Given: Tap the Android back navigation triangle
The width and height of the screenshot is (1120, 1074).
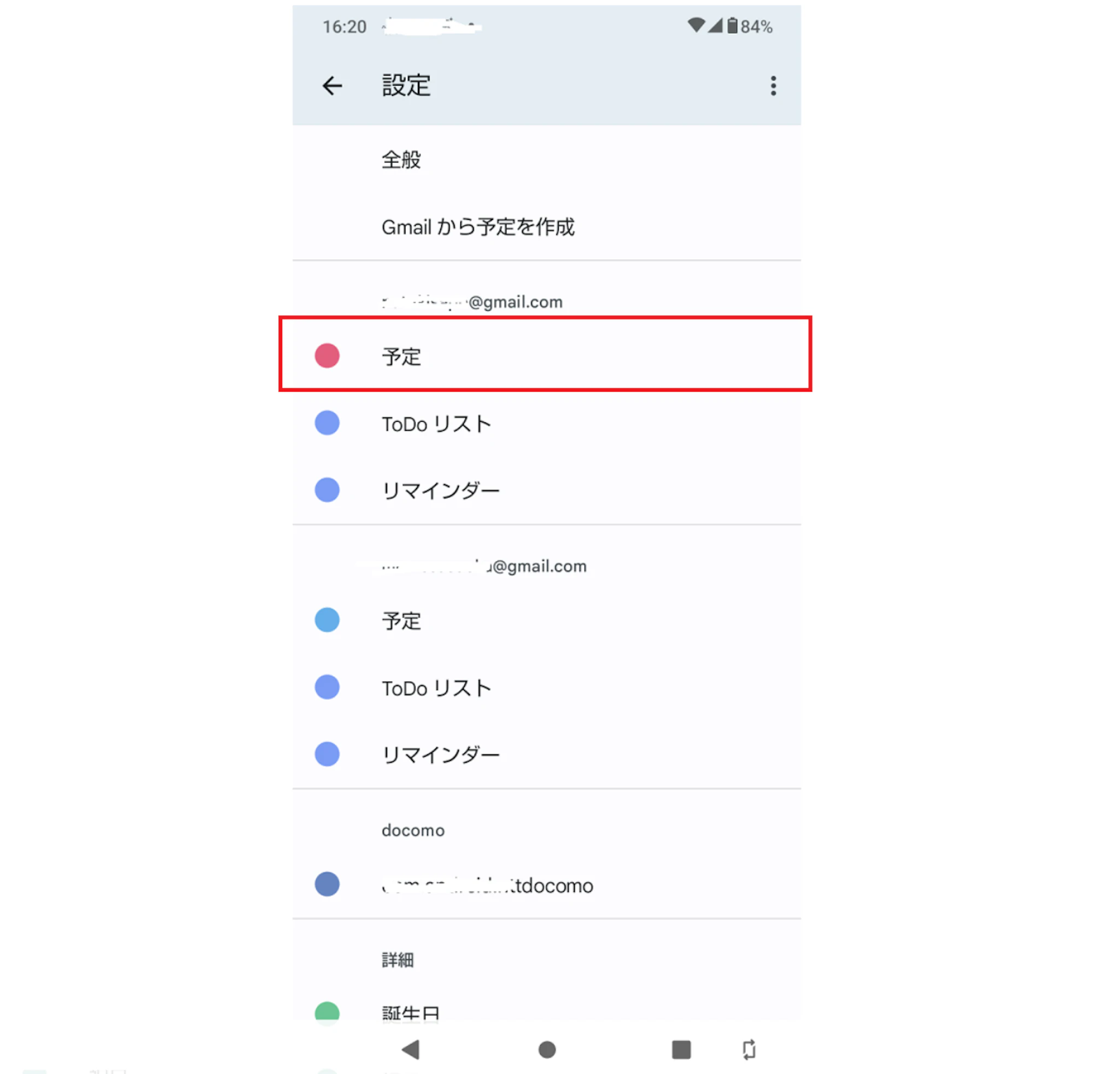Looking at the screenshot, I should (x=410, y=1049).
